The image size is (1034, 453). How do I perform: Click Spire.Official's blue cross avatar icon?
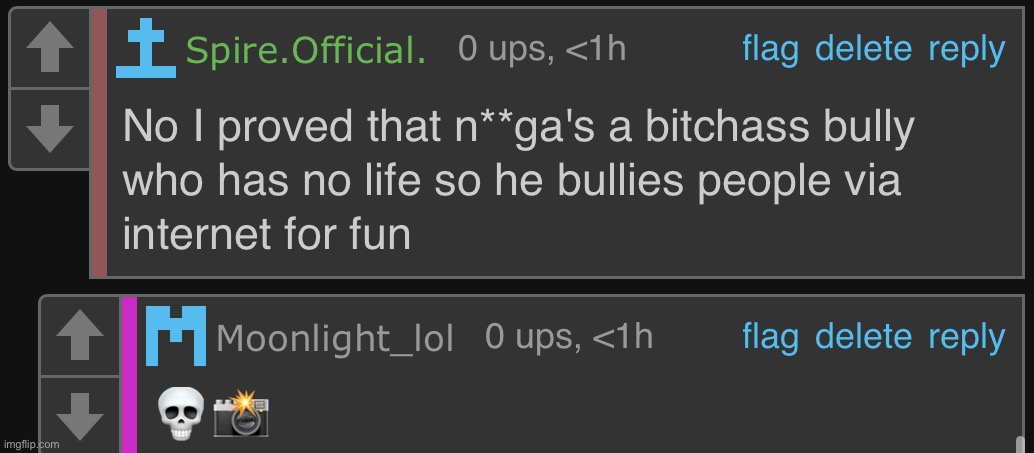point(146,49)
